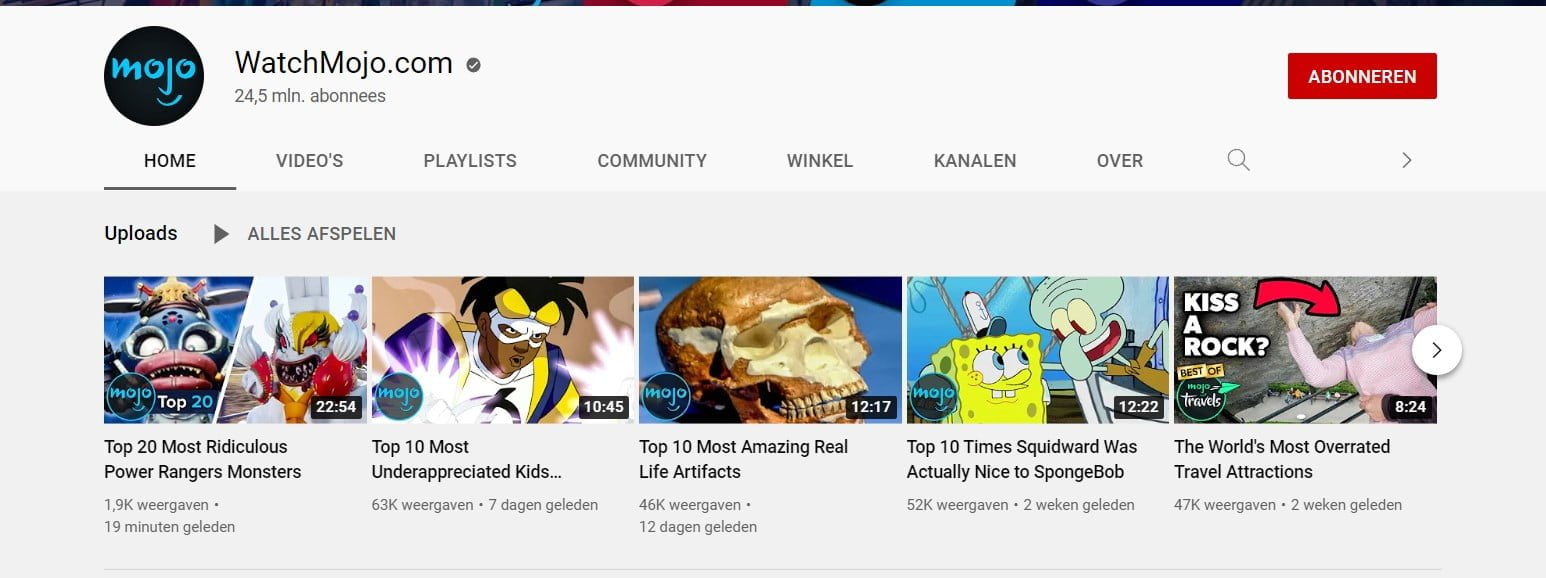Open the Power Rangers Monsters video thumbnail
Image resolution: width=1546 pixels, height=578 pixels.
coord(235,350)
